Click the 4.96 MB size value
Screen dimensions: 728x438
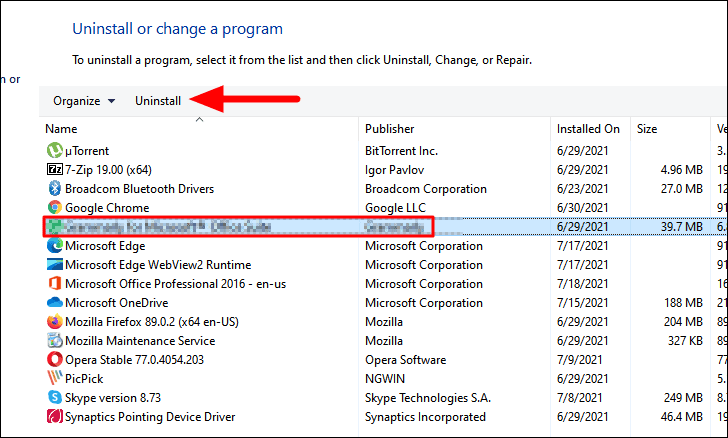682,170
